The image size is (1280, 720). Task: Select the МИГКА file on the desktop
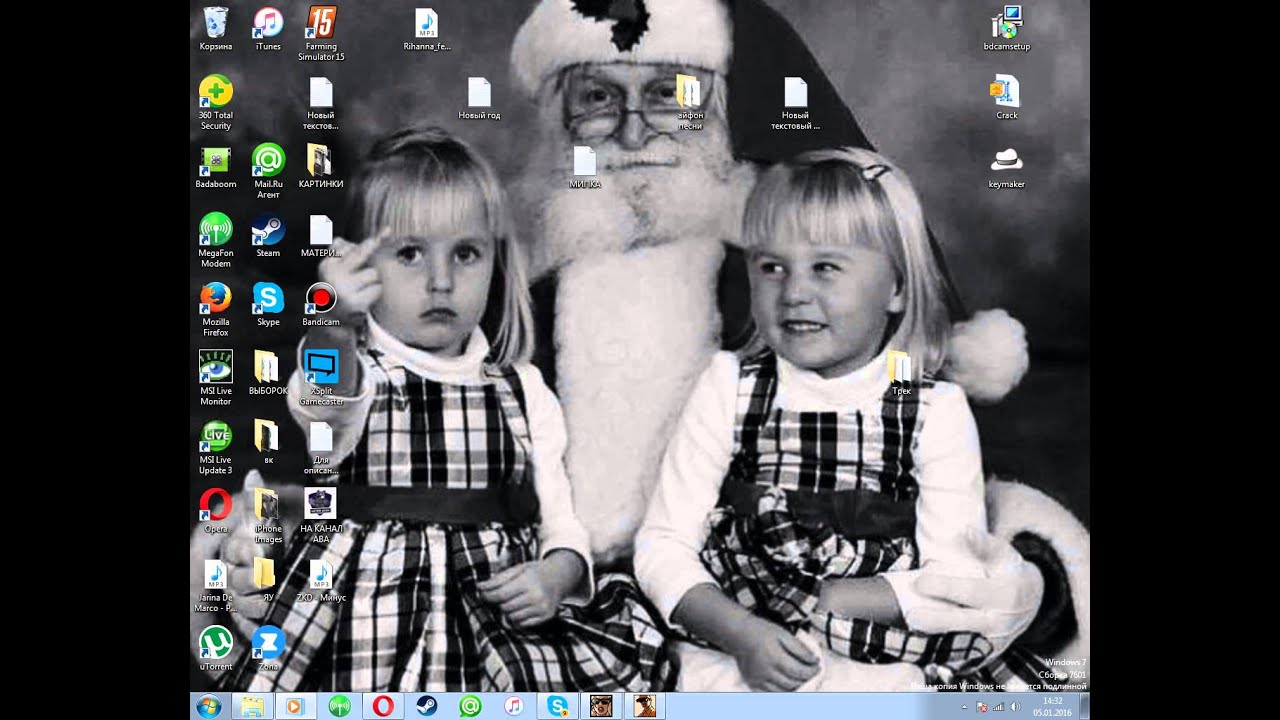[585, 167]
